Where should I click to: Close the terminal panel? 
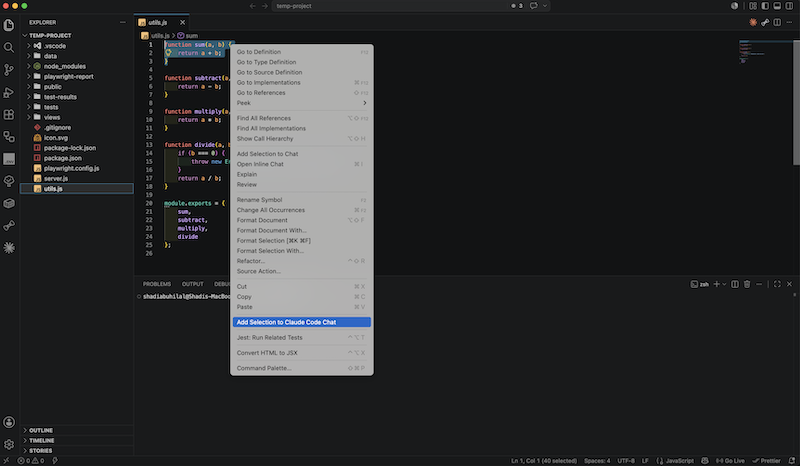click(x=789, y=284)
